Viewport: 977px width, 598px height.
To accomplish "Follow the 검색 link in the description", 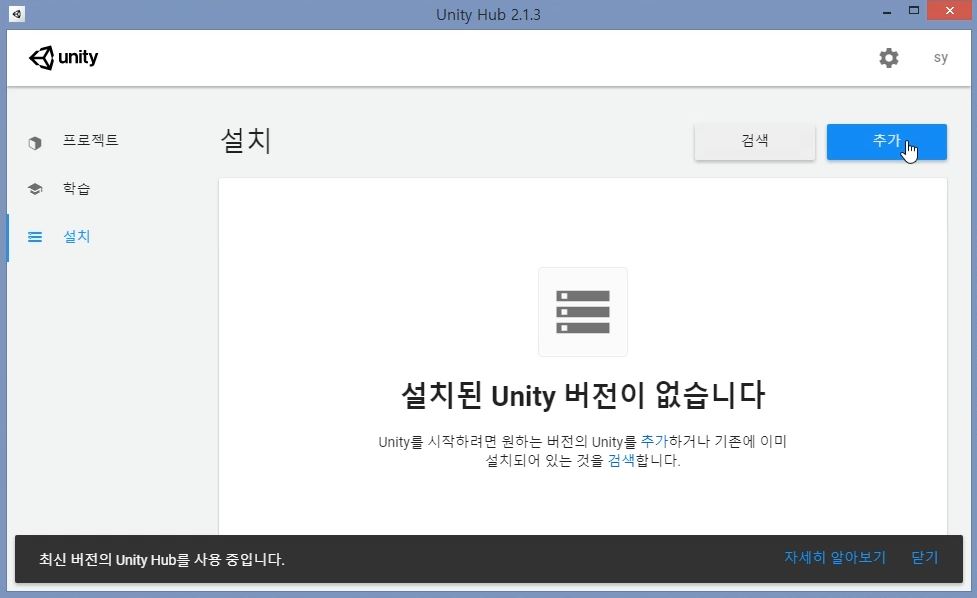I will click(x=621, y=460).
